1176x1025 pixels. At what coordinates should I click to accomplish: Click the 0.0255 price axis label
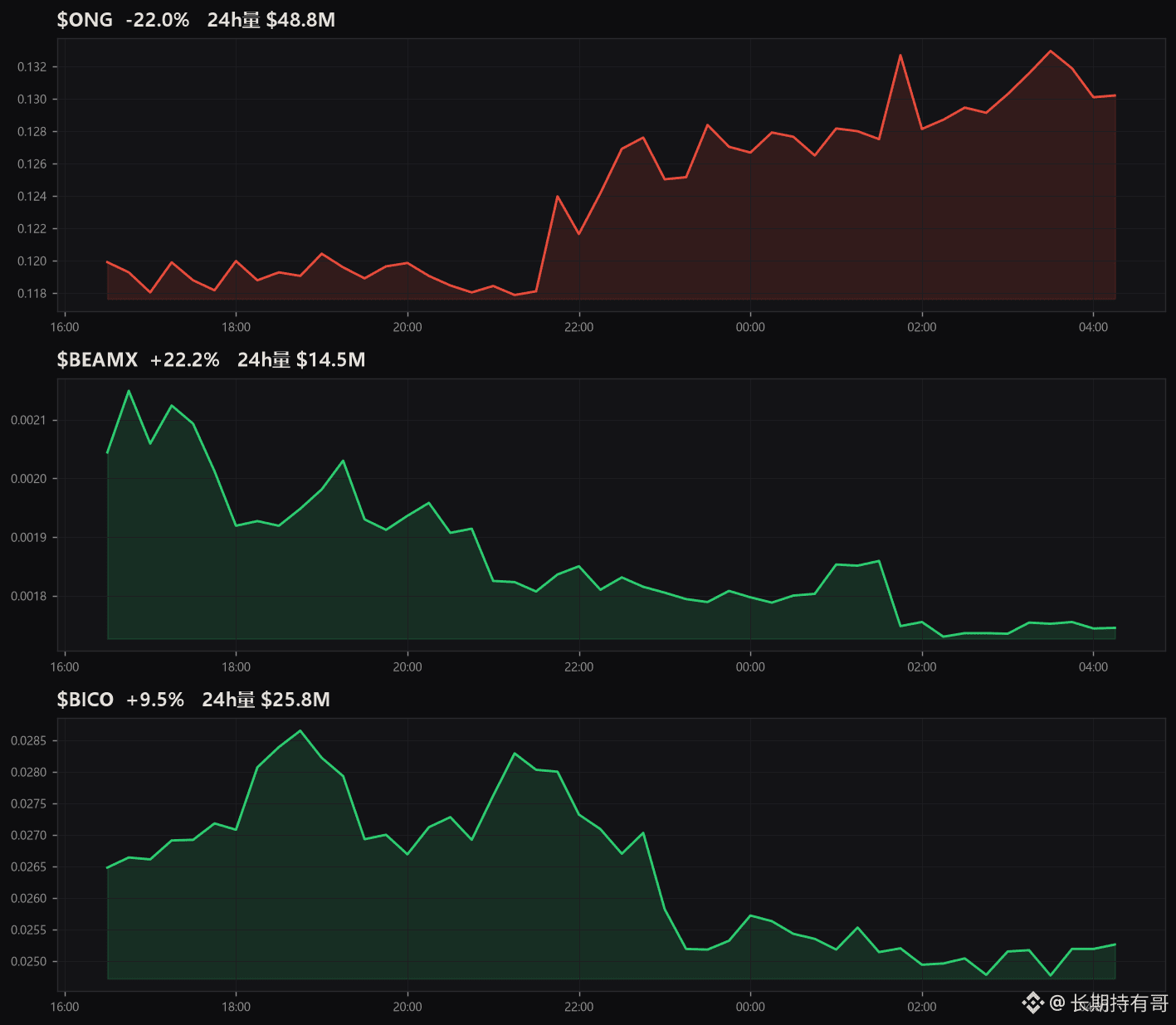pos(29,930)
